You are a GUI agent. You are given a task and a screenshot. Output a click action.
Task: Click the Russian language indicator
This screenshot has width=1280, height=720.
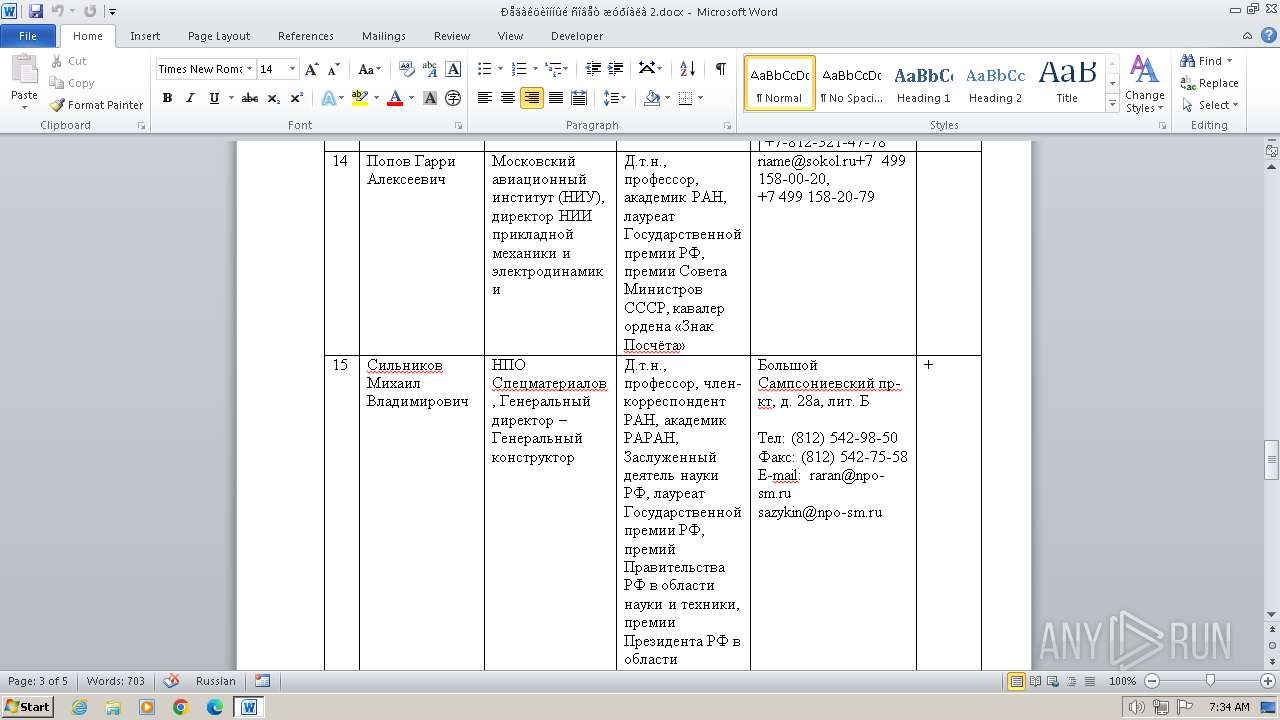[216, 681]
